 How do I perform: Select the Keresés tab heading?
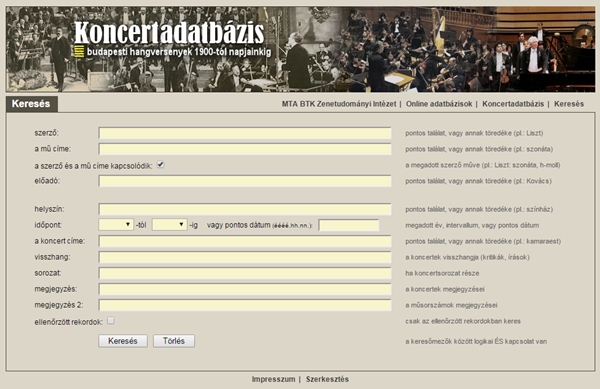pos(31,104)
